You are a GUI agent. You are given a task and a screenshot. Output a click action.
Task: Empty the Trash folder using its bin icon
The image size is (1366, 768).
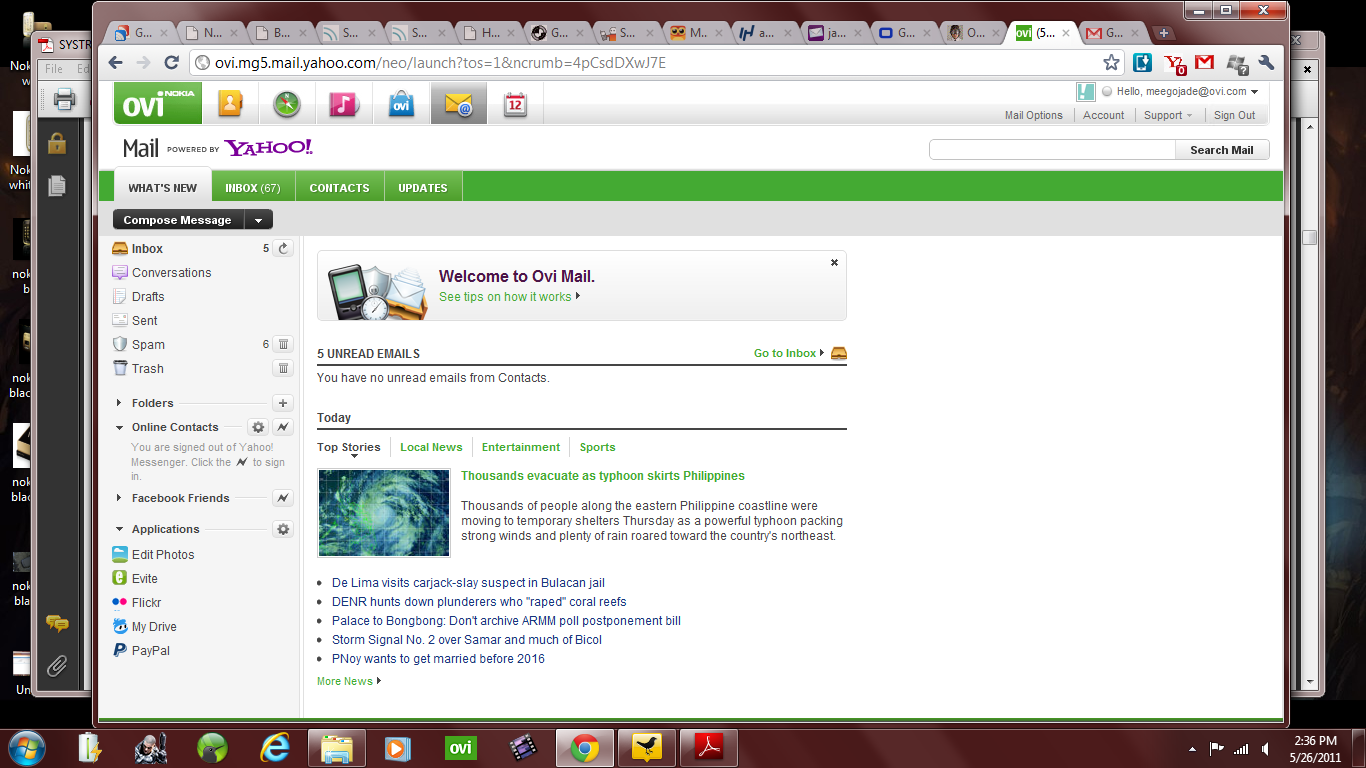(283, 368)
